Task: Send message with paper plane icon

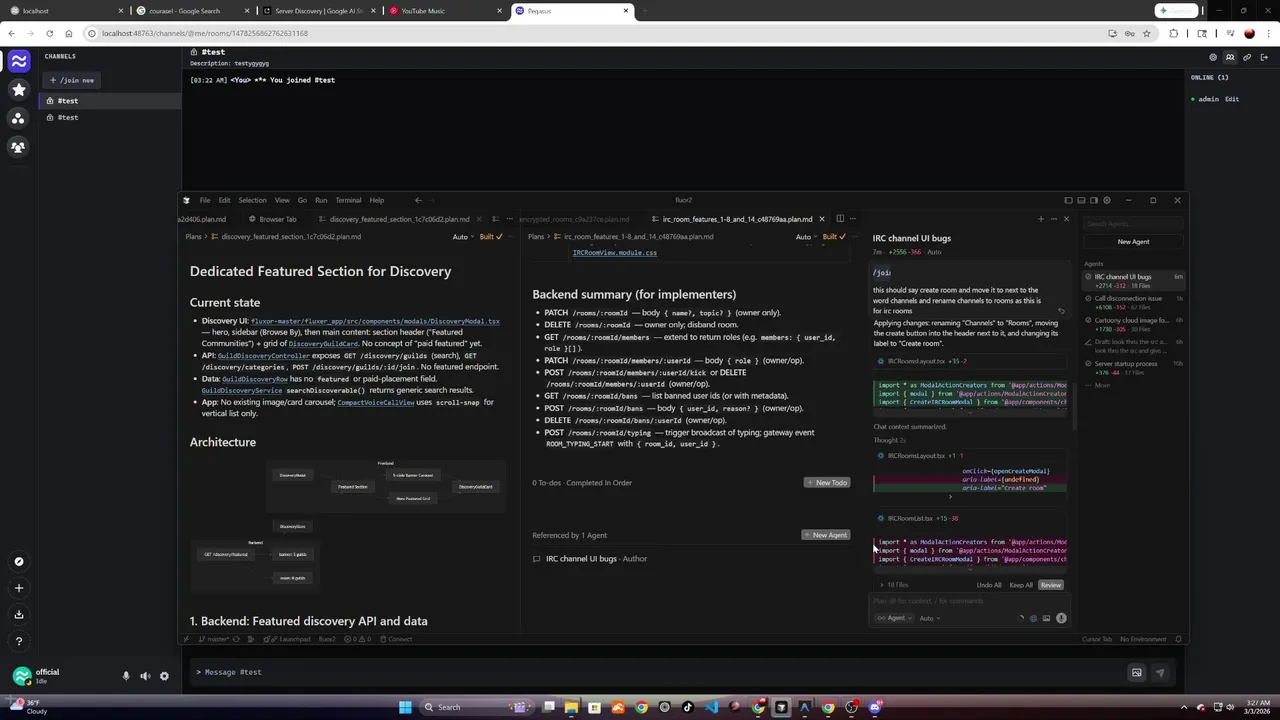Action: pos(1160,672)
